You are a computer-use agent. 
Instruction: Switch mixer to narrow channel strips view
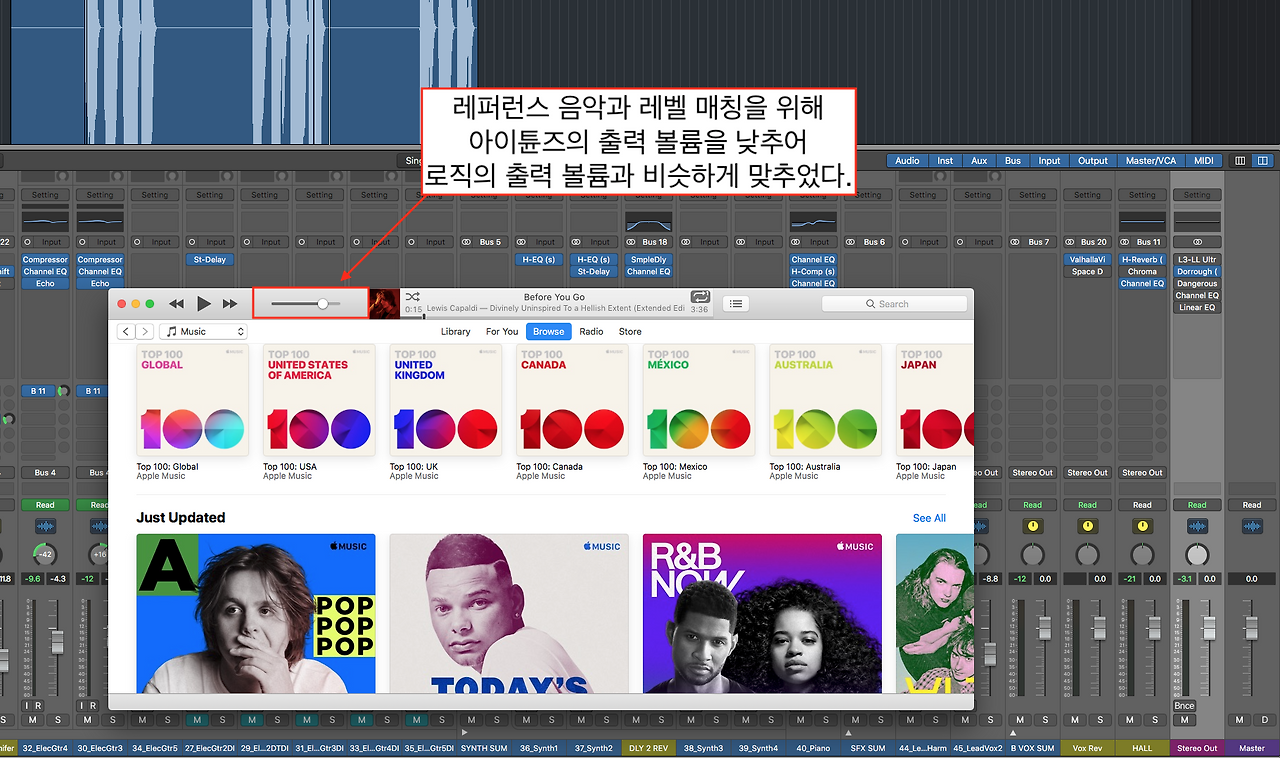coord(1241,160)
